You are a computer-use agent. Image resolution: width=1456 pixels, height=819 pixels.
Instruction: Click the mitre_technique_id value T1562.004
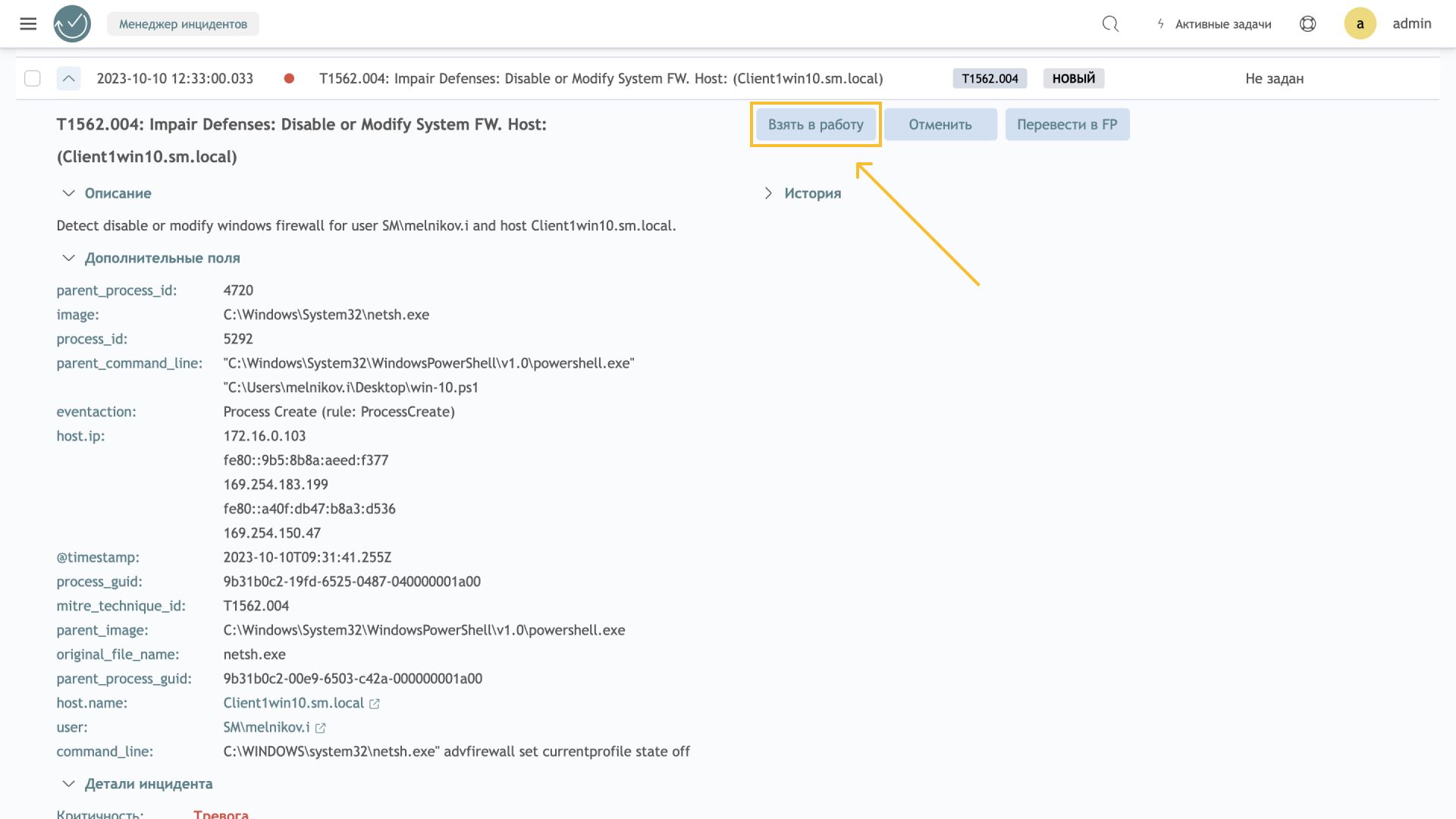tap(256, 606)
